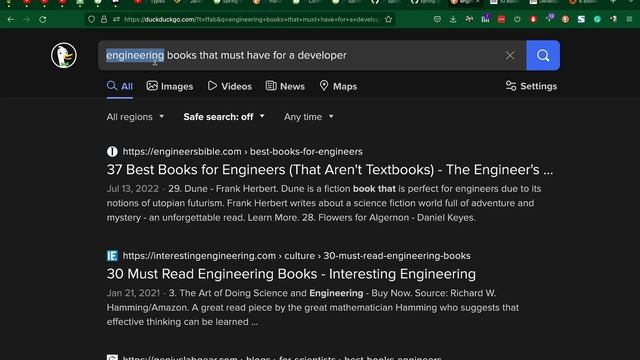Open the Downloads arrow icon in toolbar
This screenshot has width=640, height=360.
click(453, 19)
